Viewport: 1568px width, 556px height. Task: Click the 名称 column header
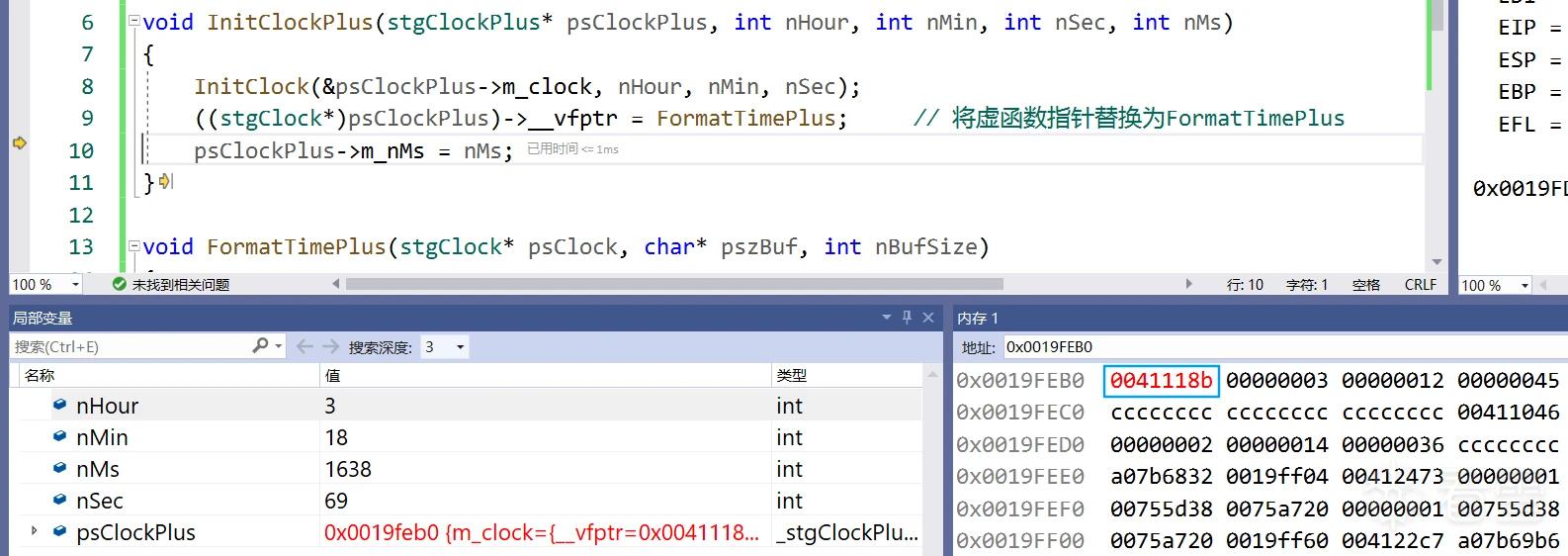point(40,375)
